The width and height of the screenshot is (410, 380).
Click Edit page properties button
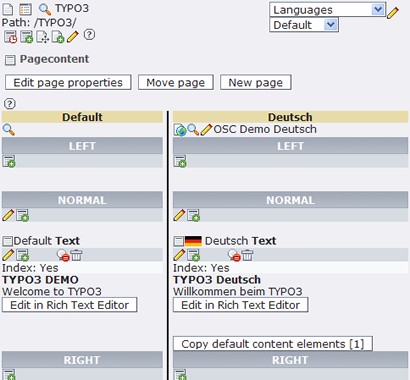click(68, 82)
